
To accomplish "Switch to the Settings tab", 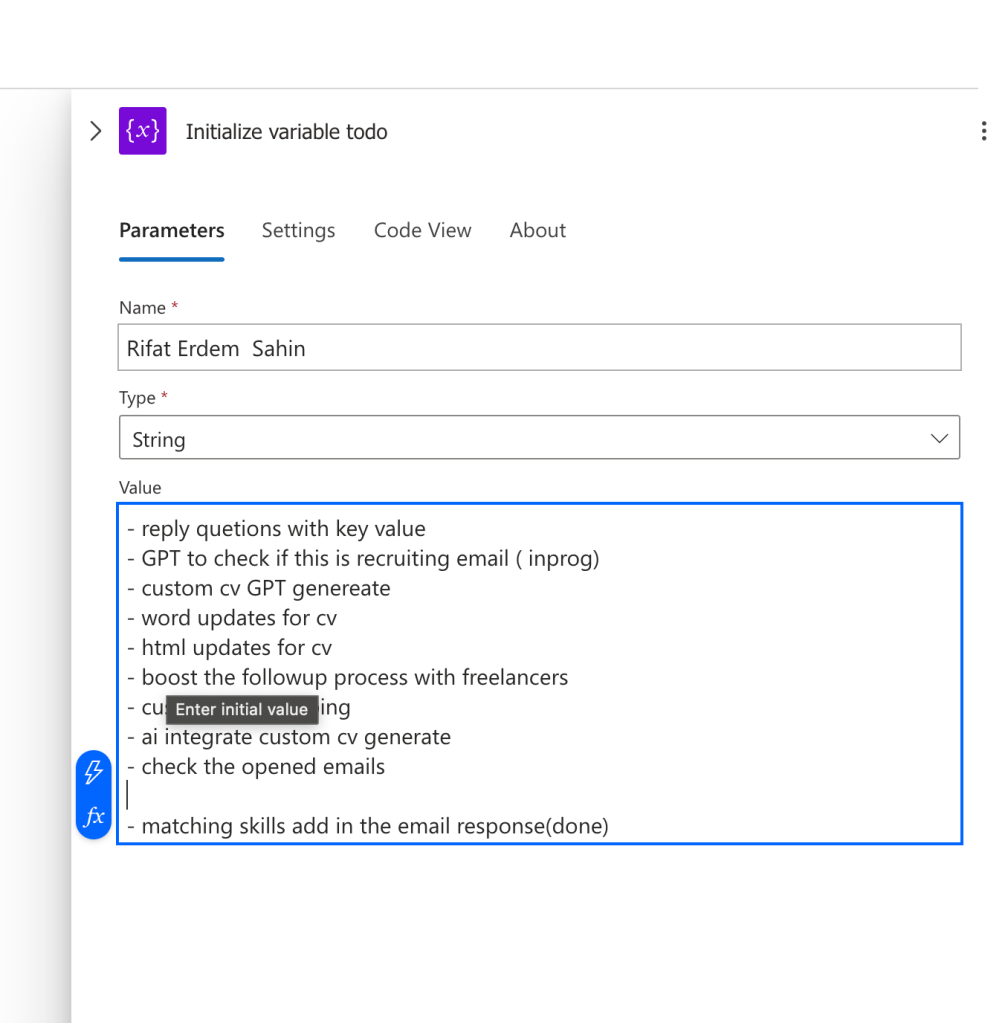I will tap(298, 230).
